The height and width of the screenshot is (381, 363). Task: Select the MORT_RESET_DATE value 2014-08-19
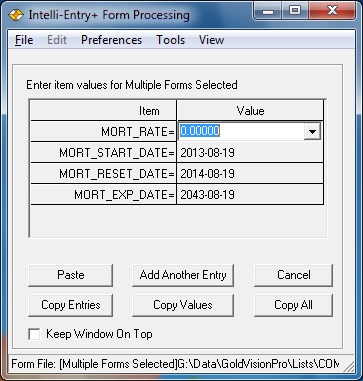click(250, 174)
